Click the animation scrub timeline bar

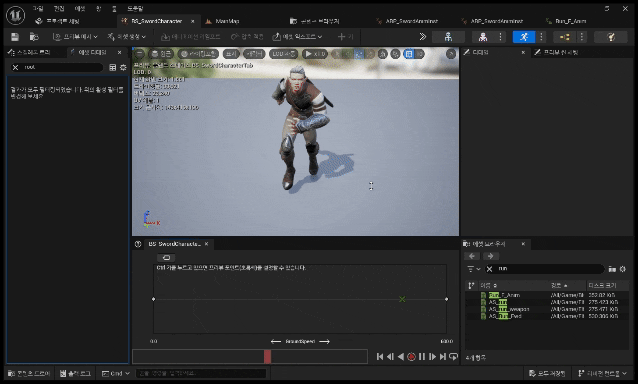point(250,357)
